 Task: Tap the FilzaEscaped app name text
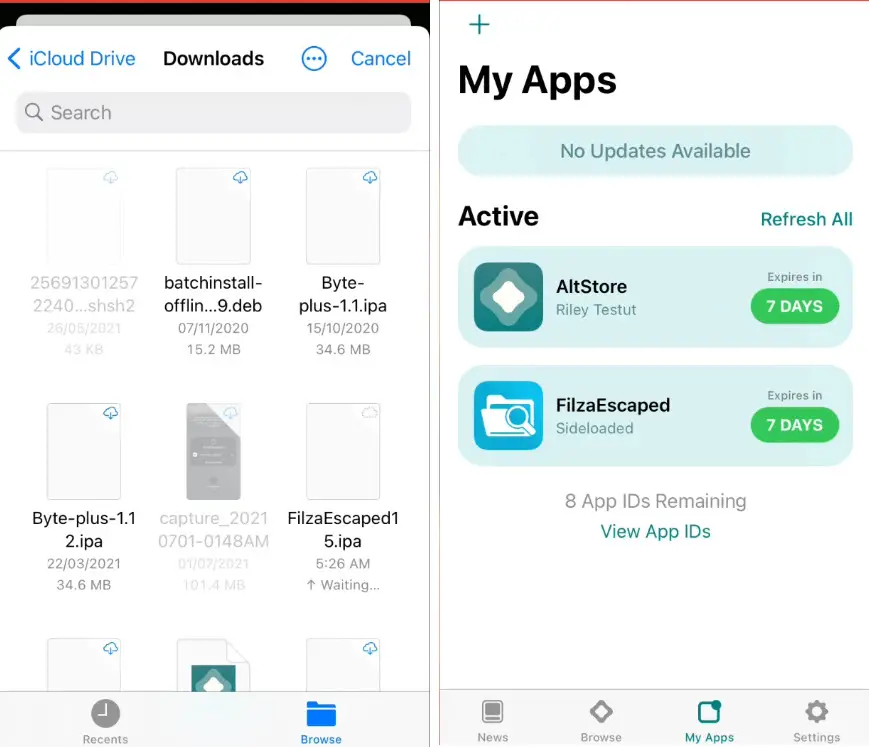coord(613,405)
